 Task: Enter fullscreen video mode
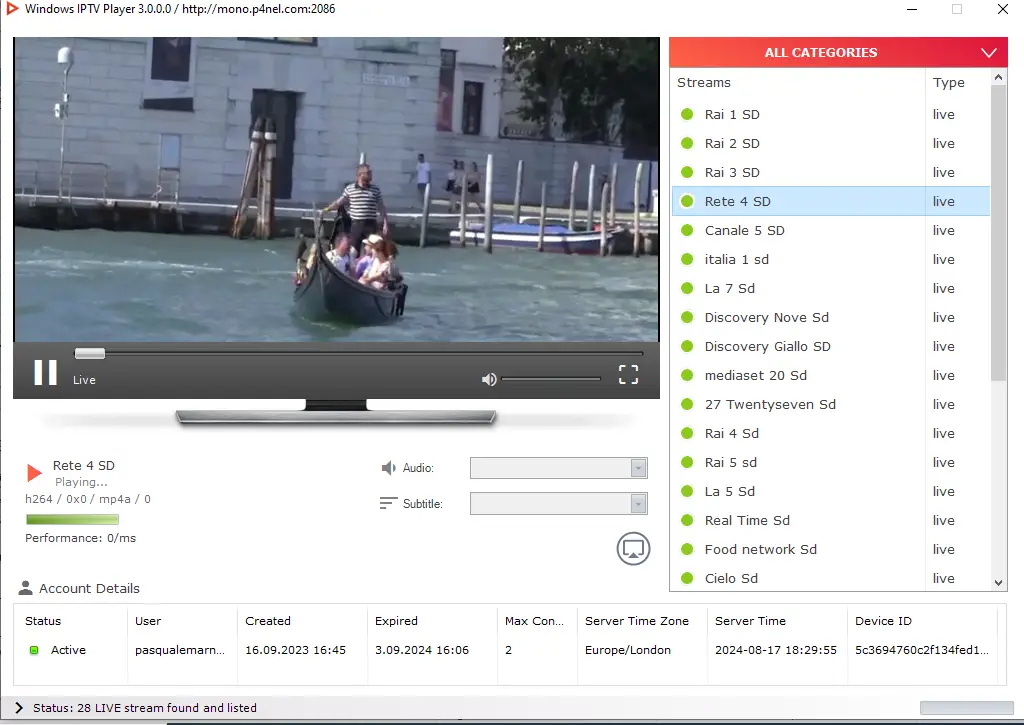(x=628, y=374)
